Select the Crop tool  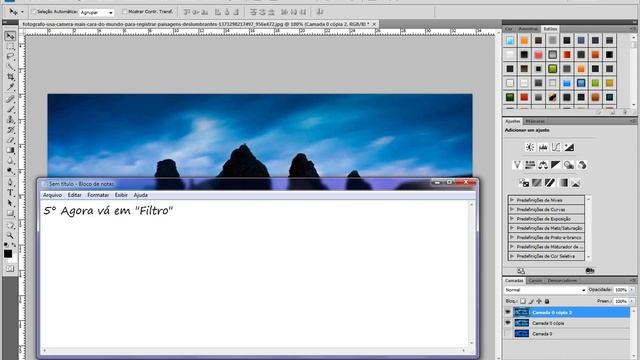(10, 77)
